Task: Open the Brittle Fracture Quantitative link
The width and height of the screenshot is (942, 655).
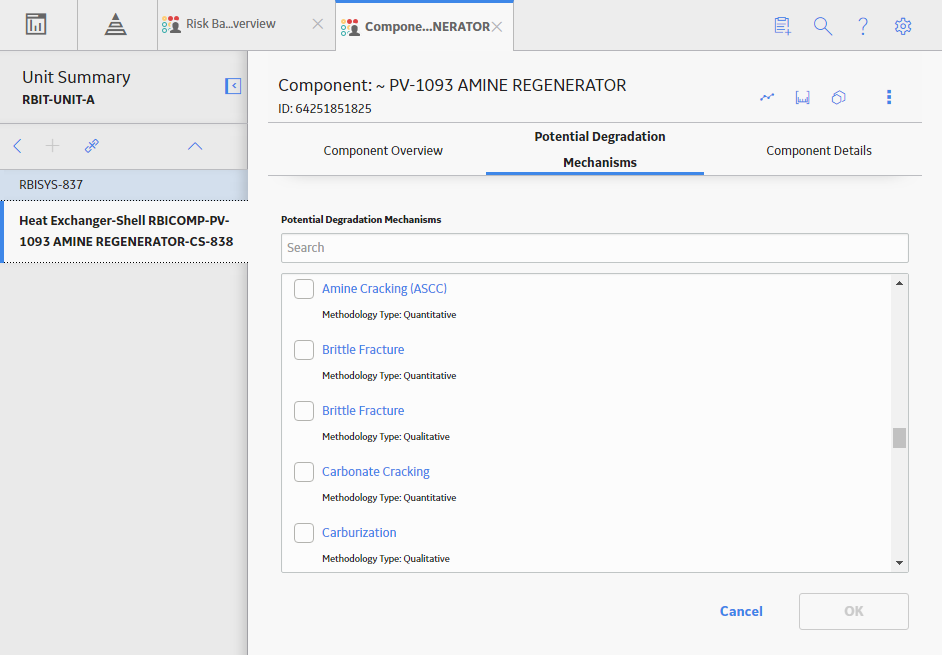Action: [363, 350]
